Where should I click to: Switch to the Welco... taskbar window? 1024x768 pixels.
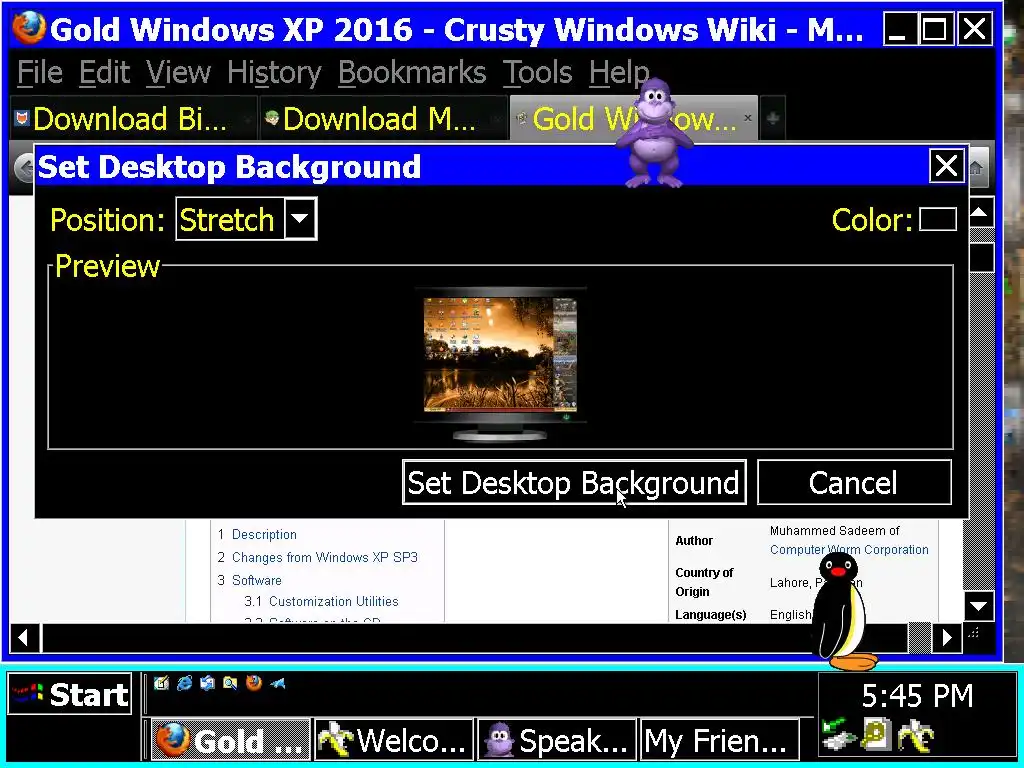click(x=394, y=741)
